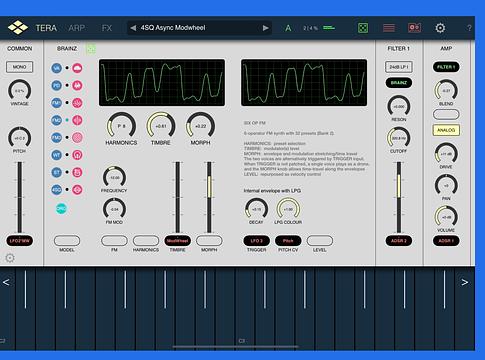Open the LFO 3 TRIGGER source selector
Viewport: 485px width, 360px height.
pyautogui.click(x=257, y=241)
